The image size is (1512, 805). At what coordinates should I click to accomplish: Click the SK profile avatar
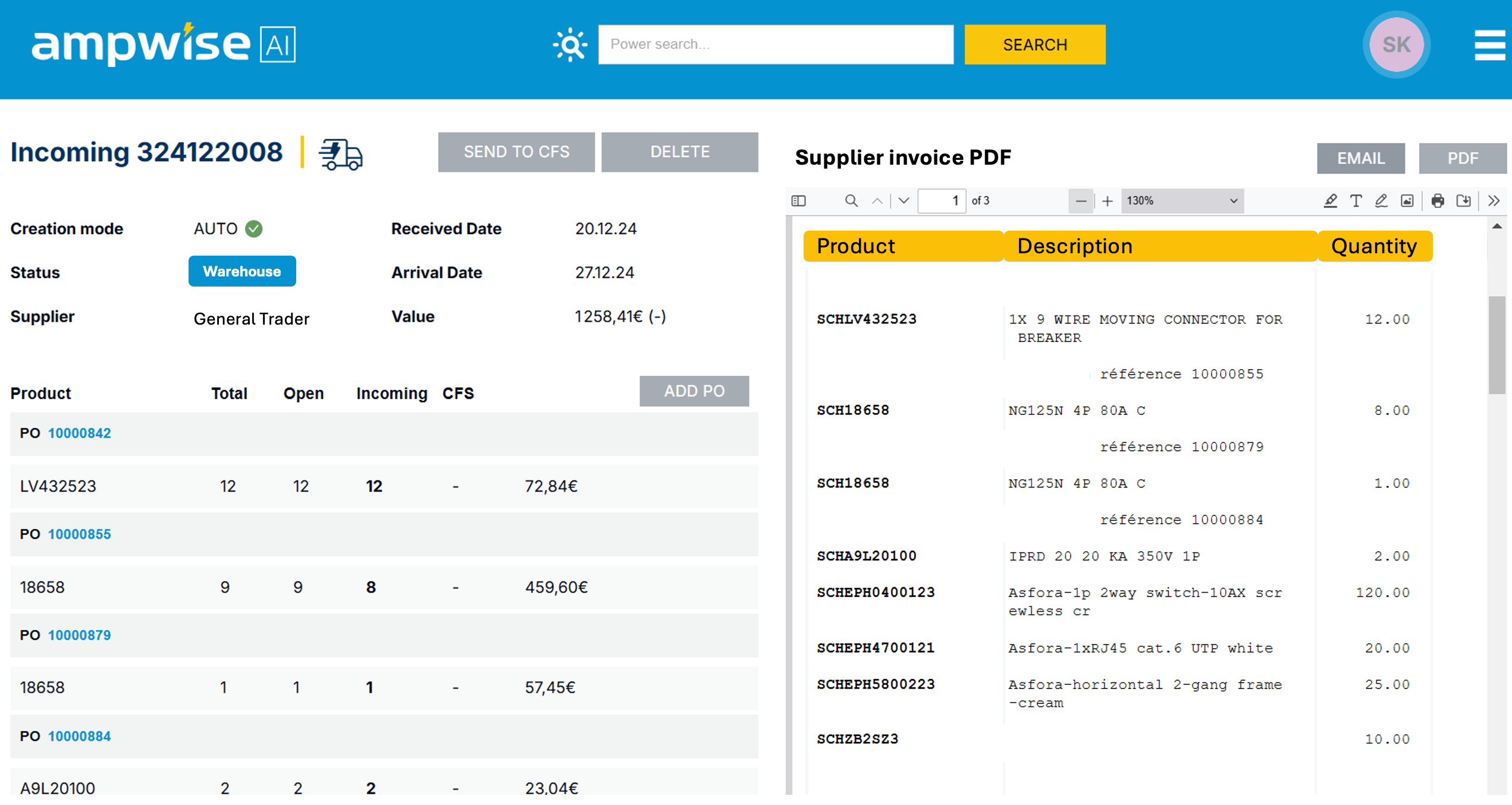point(1396,44)
